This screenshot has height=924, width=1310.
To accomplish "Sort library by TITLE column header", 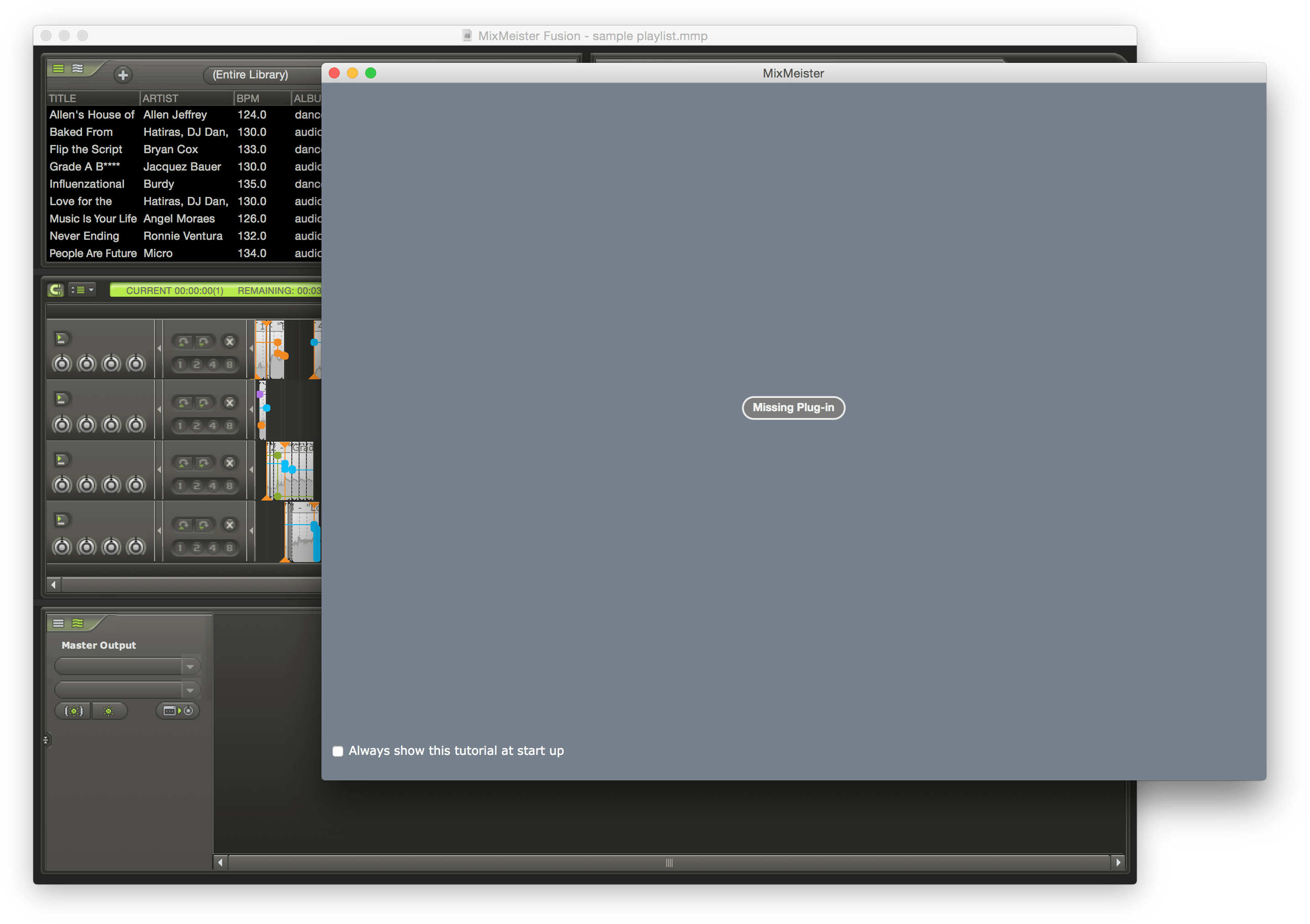I will [93, 98].
